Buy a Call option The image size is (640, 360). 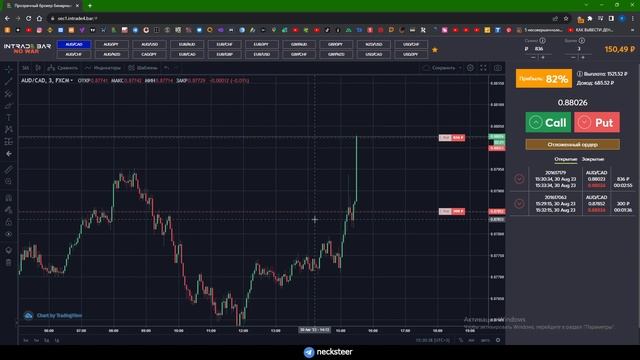tap(548, 122)
